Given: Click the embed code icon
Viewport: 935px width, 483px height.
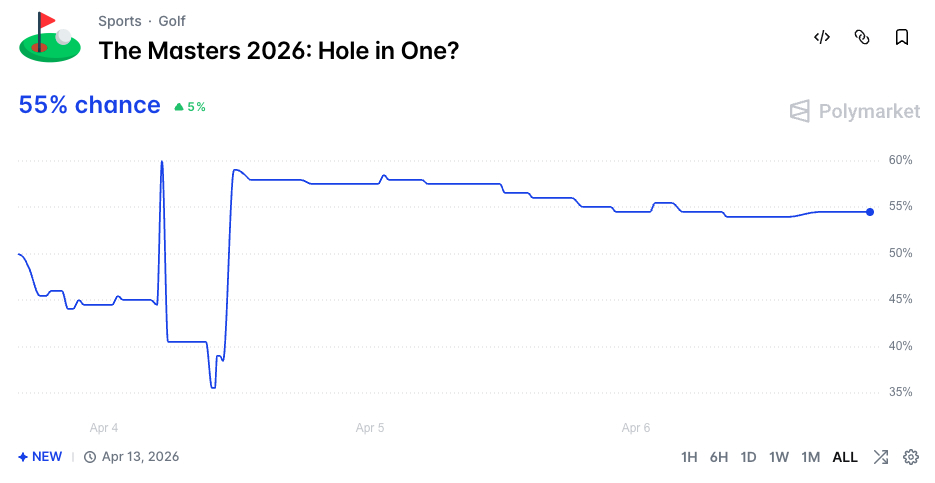Looking at the screenshot, I should (x=822, y=38).
